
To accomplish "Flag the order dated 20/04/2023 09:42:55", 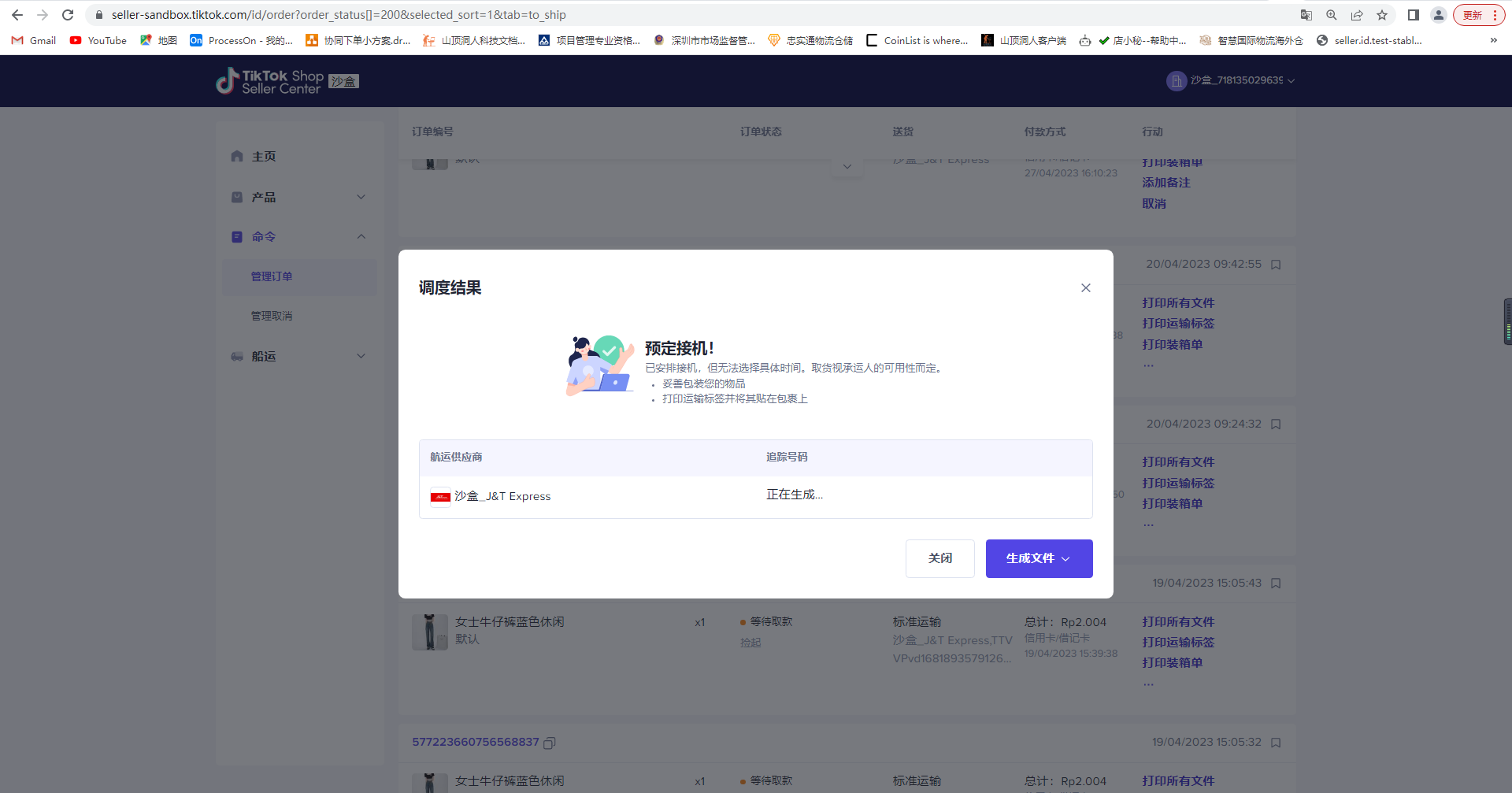I will click(x=1276, y=265).
